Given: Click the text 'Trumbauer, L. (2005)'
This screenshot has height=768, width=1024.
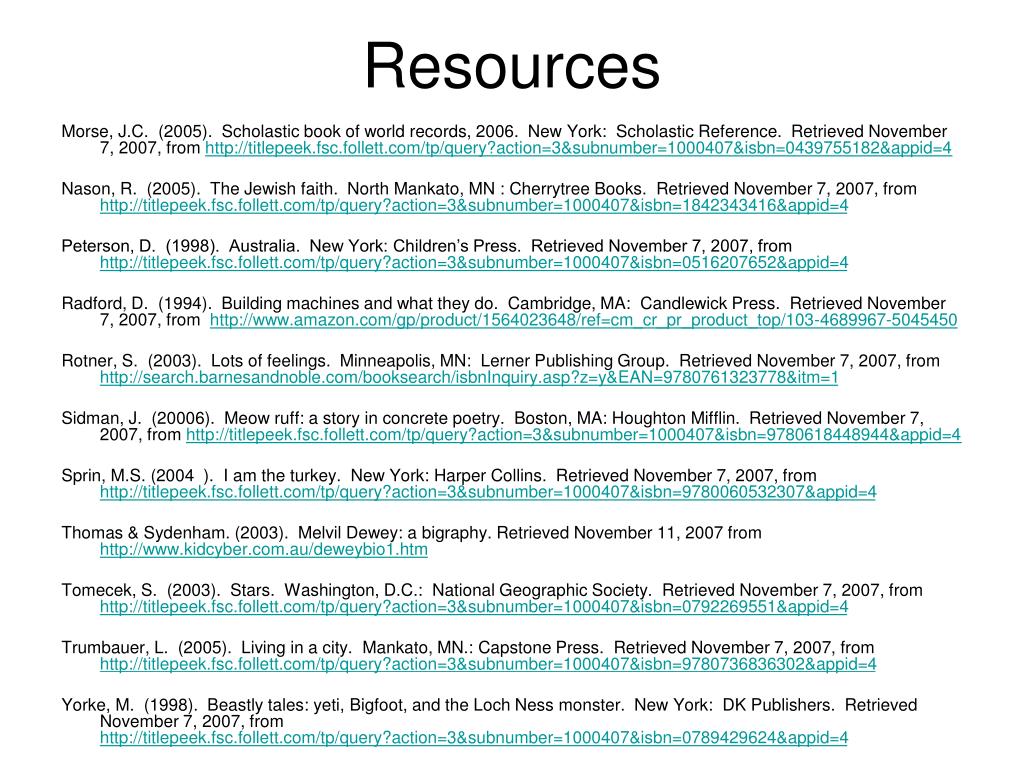Looking at the screenshot, I should (x=146, y=648).
